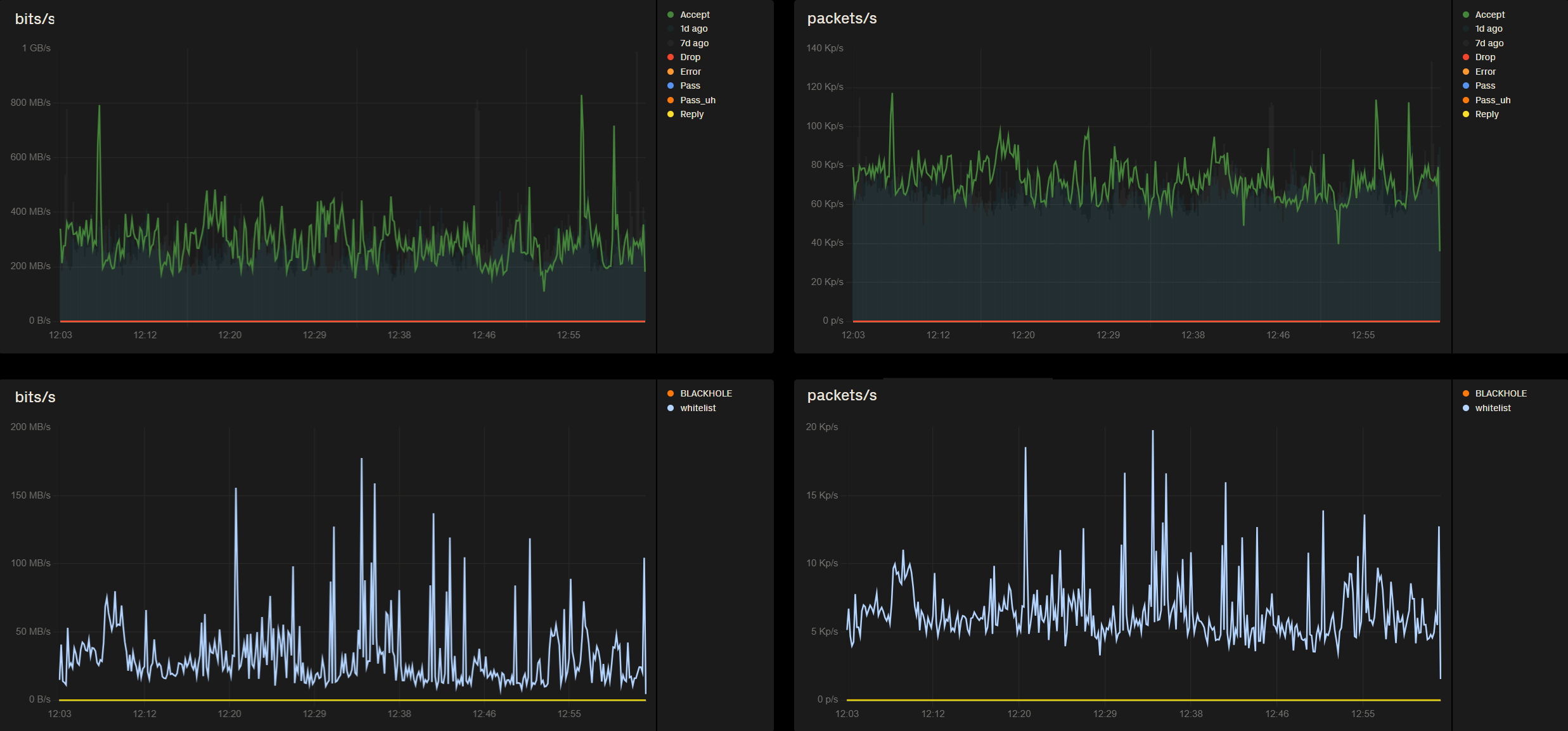Toggle Reply series in top-right packets/s legend
The image size is (1568, 731).
[x=1486, y=114]
